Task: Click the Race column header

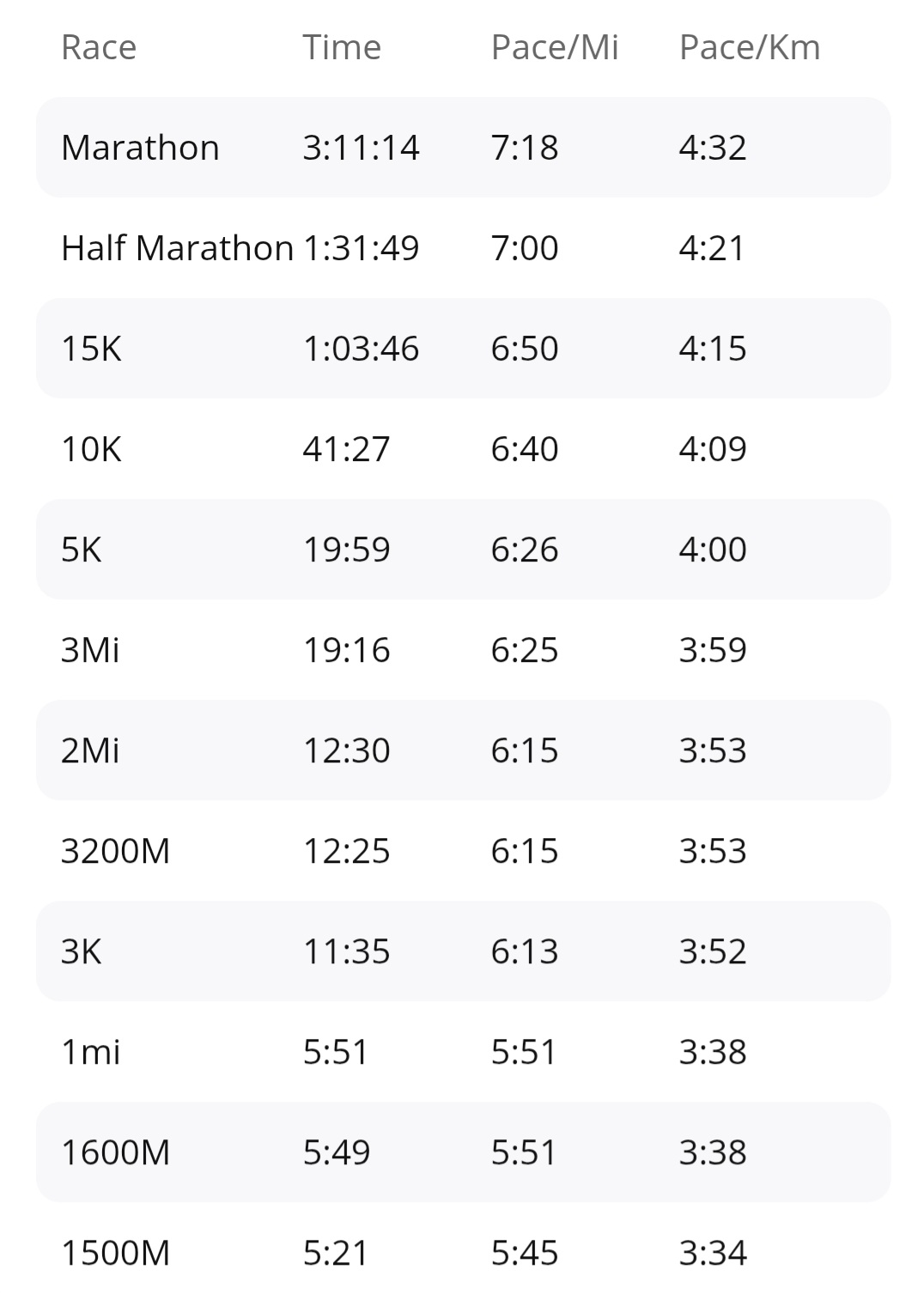Action: pyautogui.click(x=99, y=47)
